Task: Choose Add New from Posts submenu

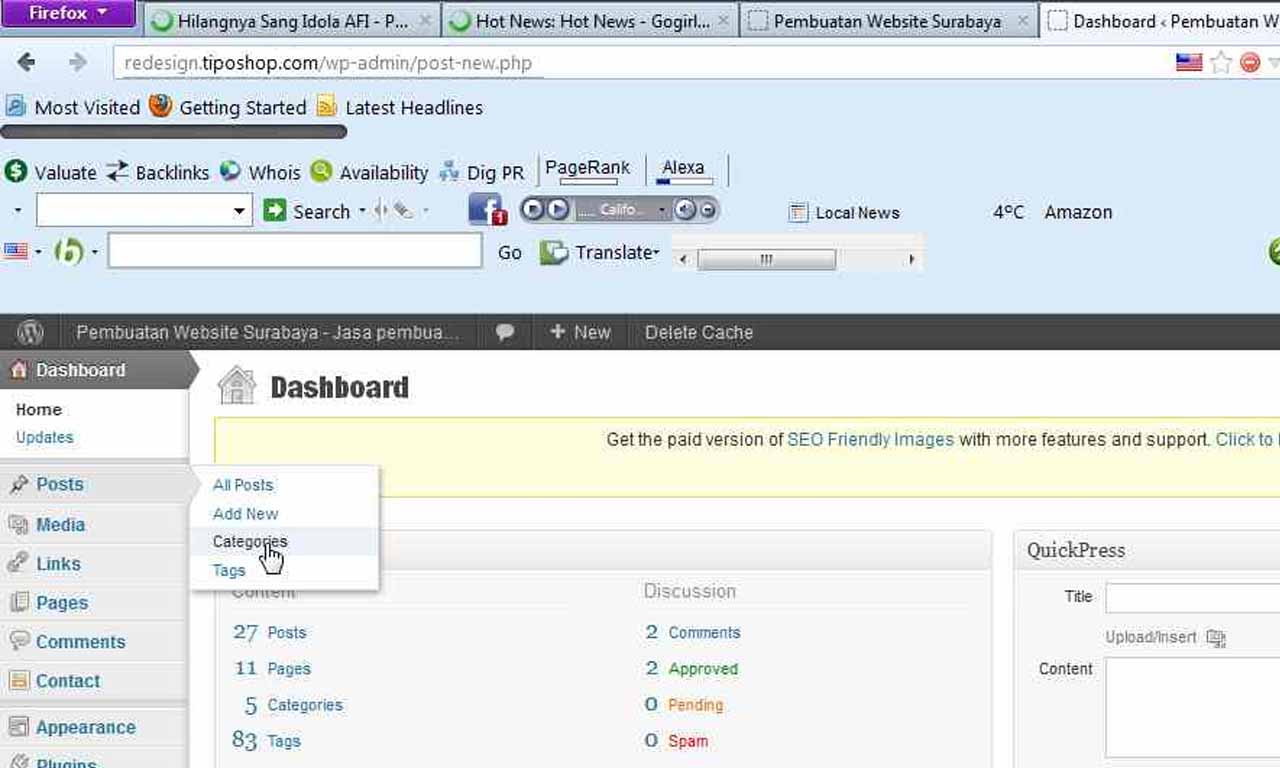Action: point(246,514)
